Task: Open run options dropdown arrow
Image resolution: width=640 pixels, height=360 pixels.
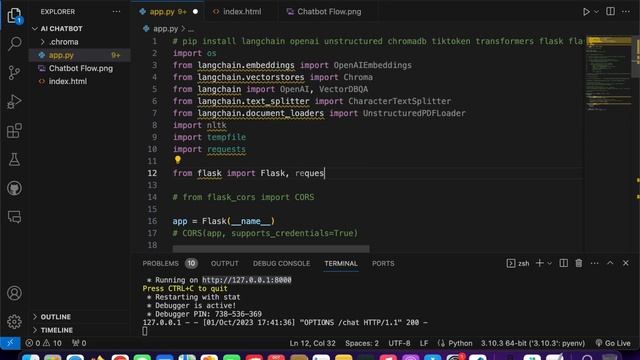Action: coord(596,12)
